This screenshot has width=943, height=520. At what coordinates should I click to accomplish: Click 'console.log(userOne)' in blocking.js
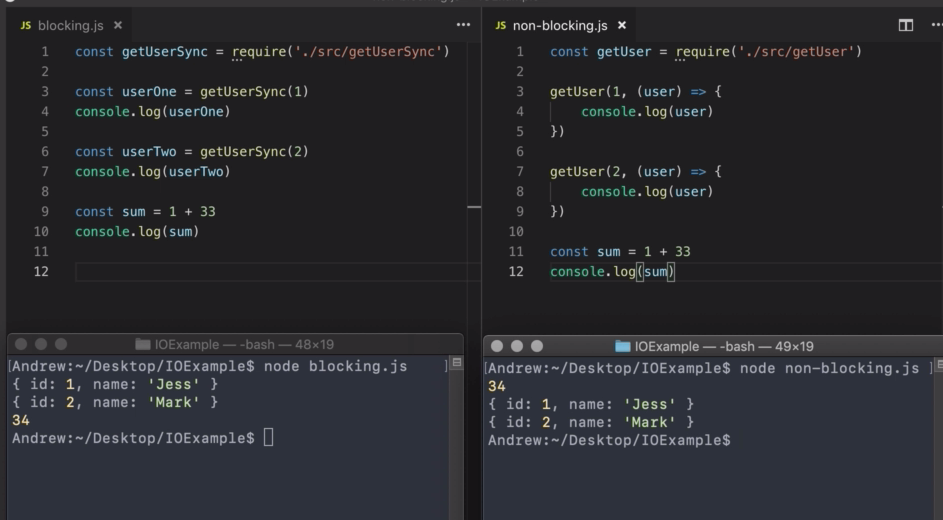coord(153,112)
